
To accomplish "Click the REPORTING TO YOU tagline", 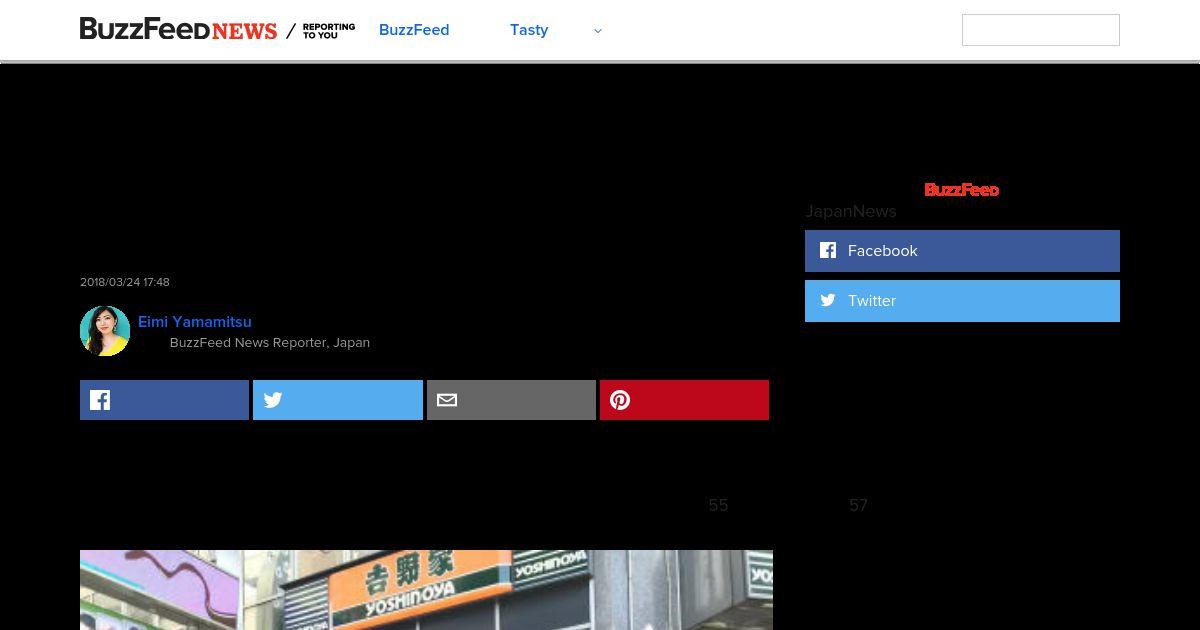I will tap(329, 31).
